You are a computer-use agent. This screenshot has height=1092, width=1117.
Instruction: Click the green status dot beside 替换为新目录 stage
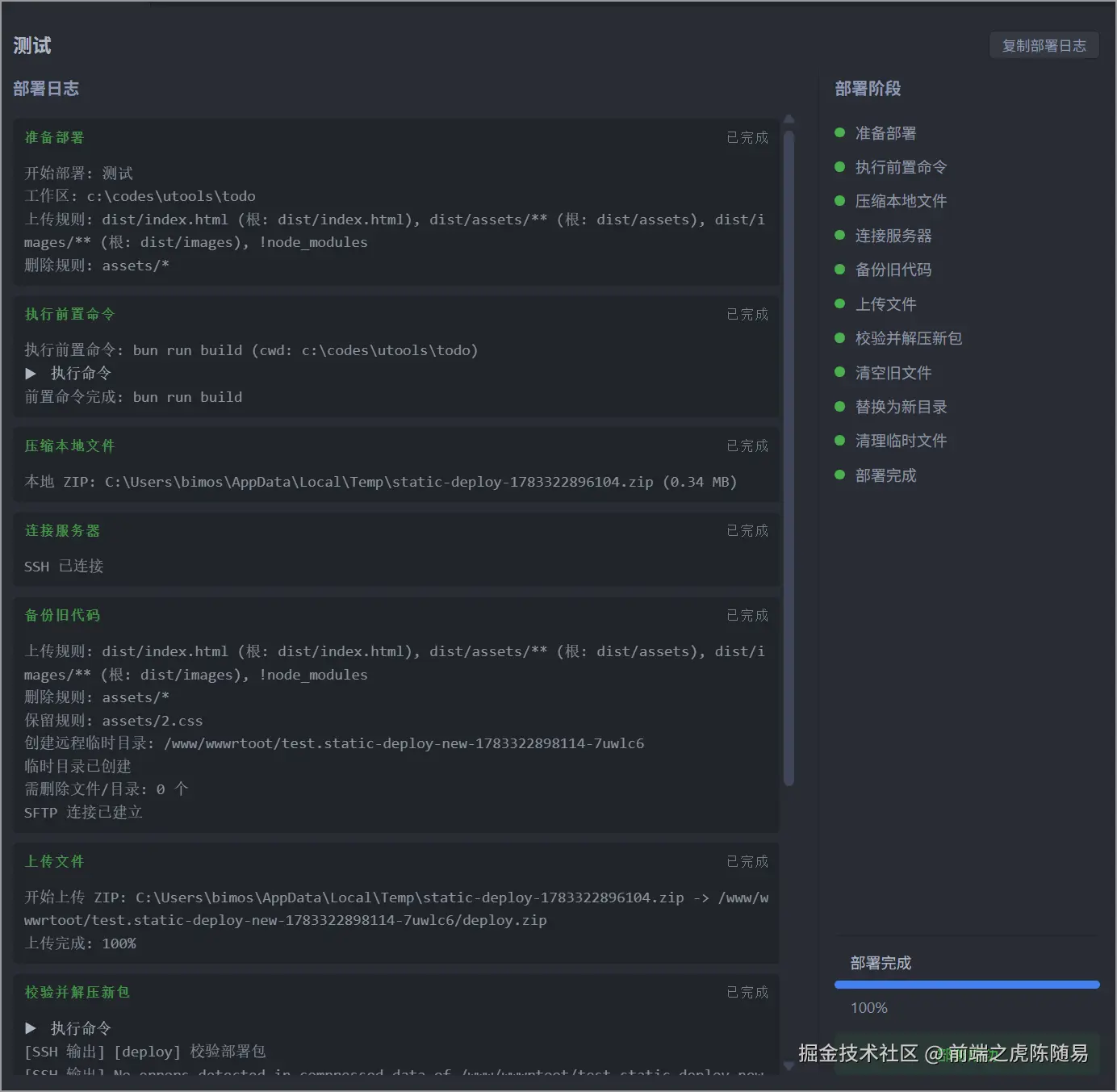point(839,407)
